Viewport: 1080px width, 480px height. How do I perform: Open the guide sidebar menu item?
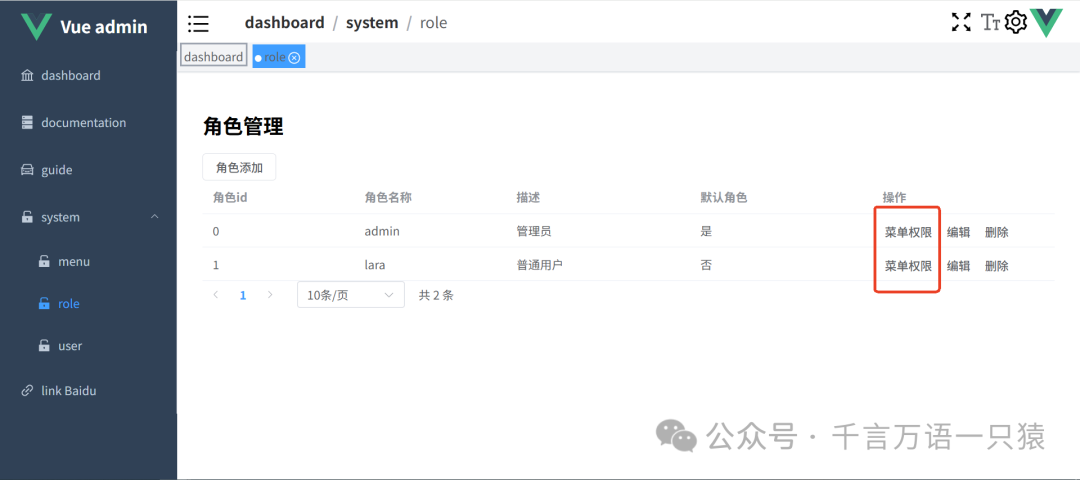[88, 170]
